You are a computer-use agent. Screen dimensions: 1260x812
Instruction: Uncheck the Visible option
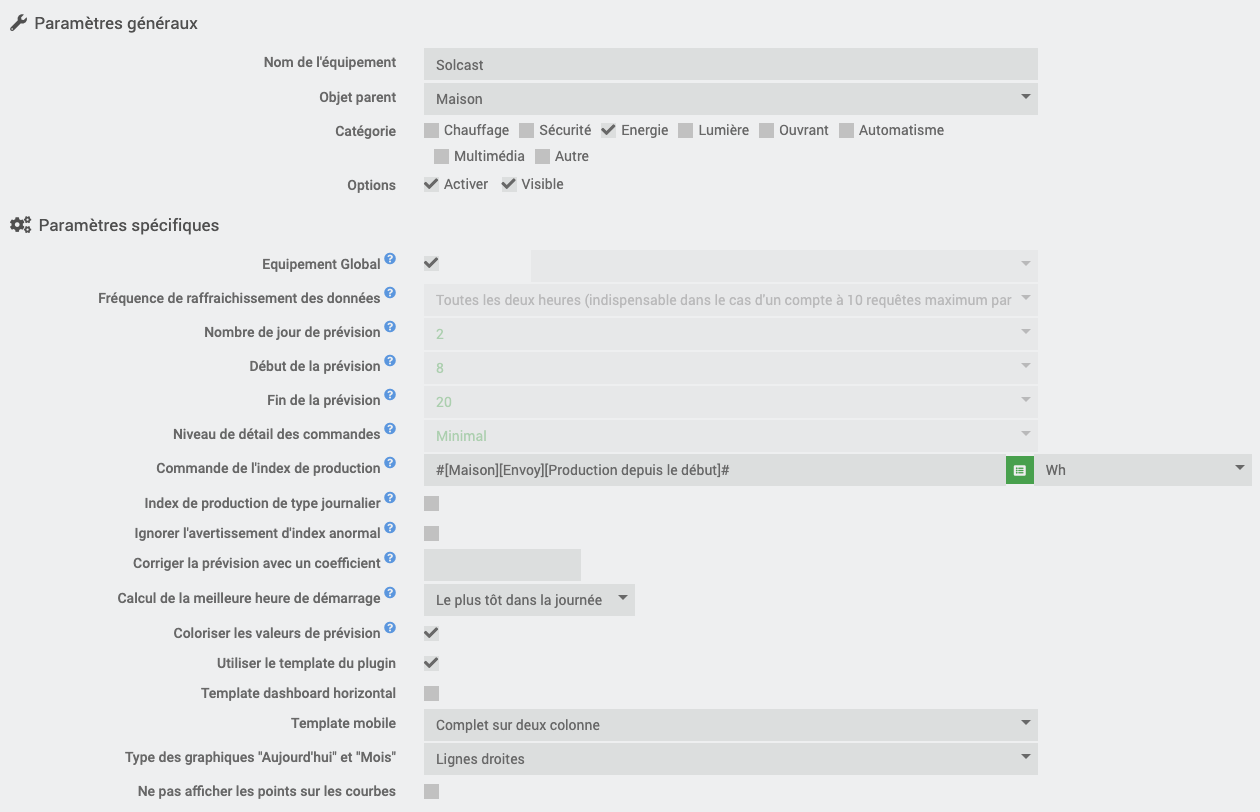[509, 184]
